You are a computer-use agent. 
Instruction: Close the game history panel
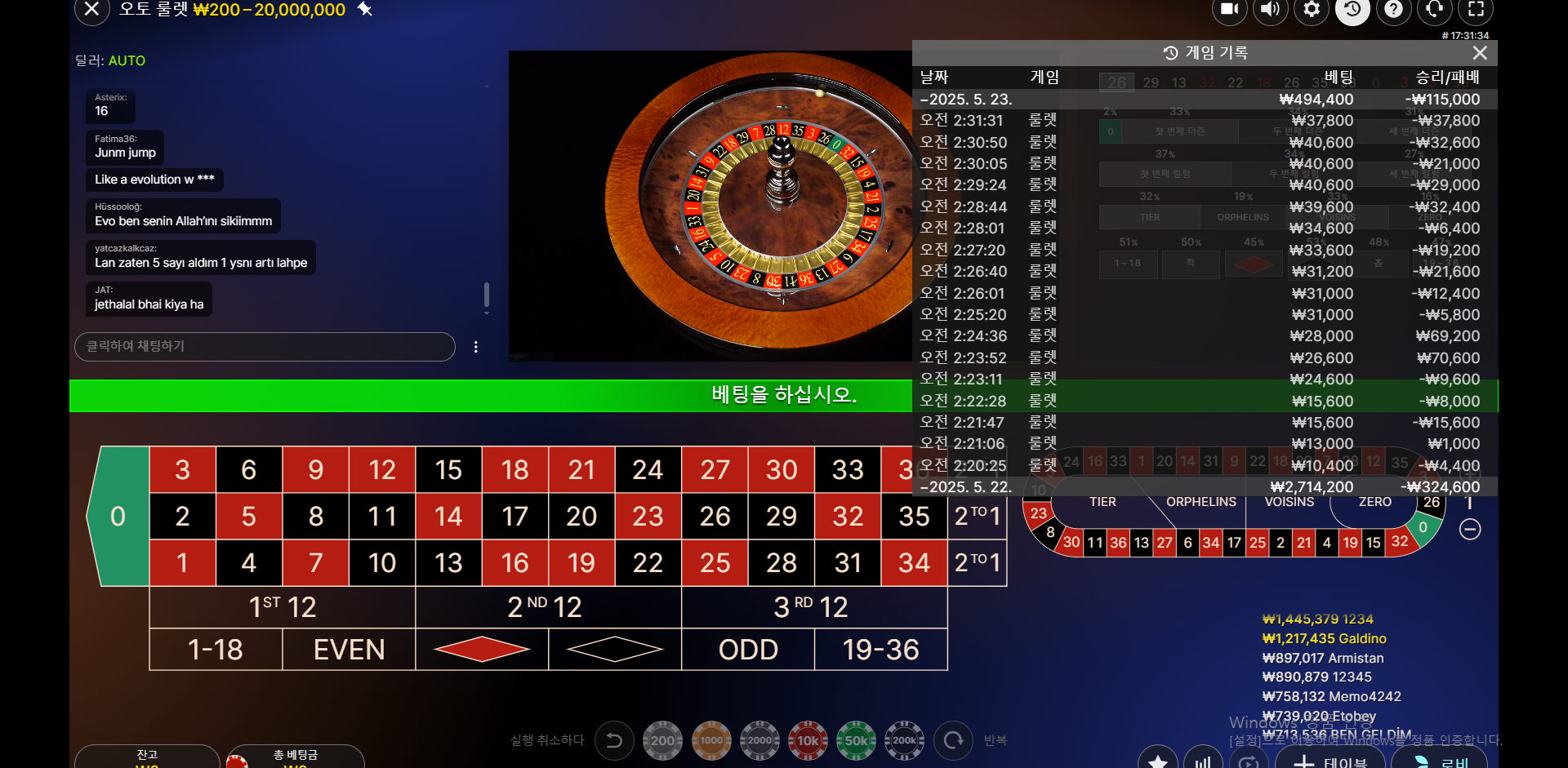[x=1480, y=53]
